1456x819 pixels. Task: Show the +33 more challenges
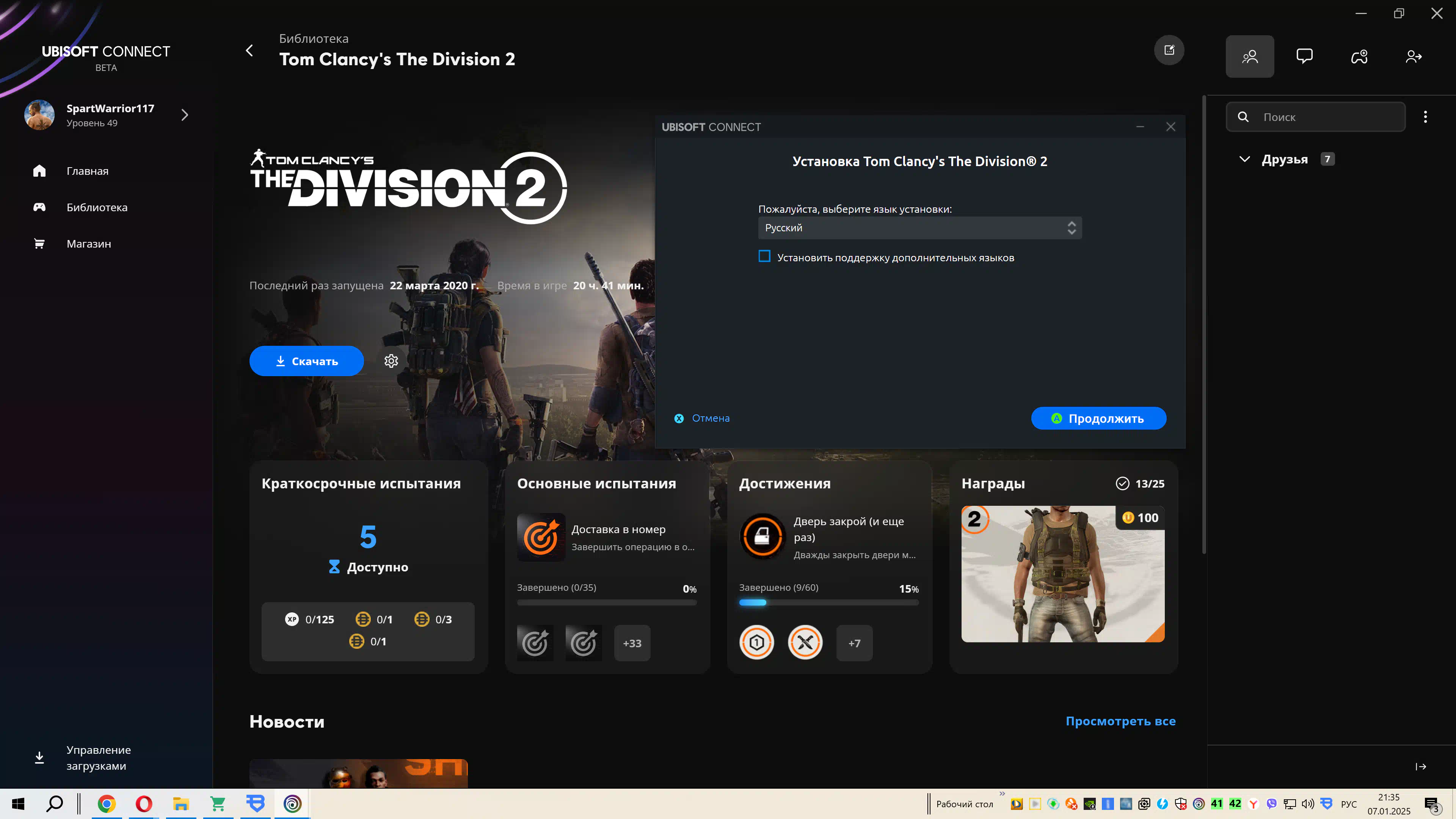[x=632, y=643]
